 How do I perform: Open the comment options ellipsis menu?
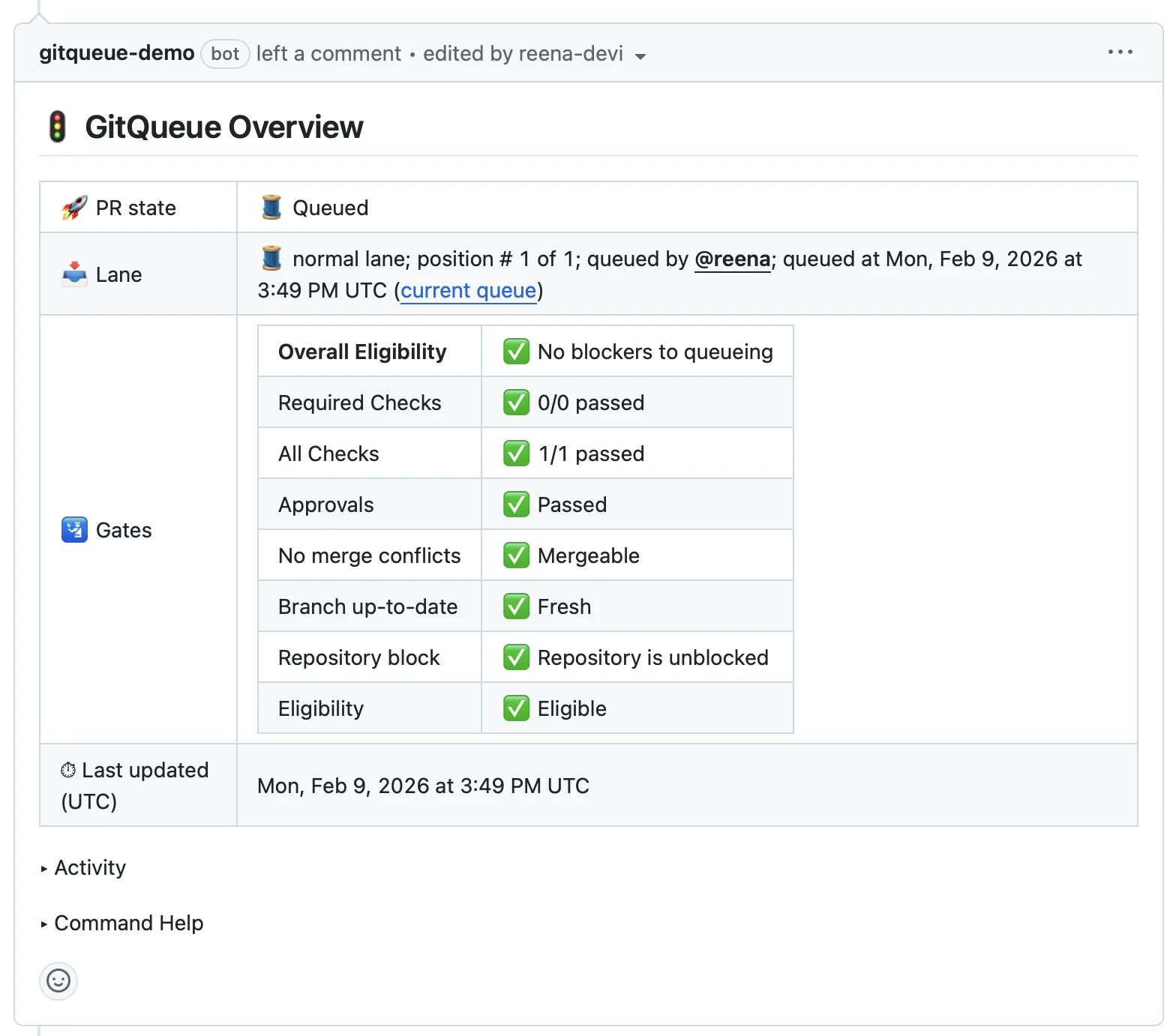click(1120, 52)
